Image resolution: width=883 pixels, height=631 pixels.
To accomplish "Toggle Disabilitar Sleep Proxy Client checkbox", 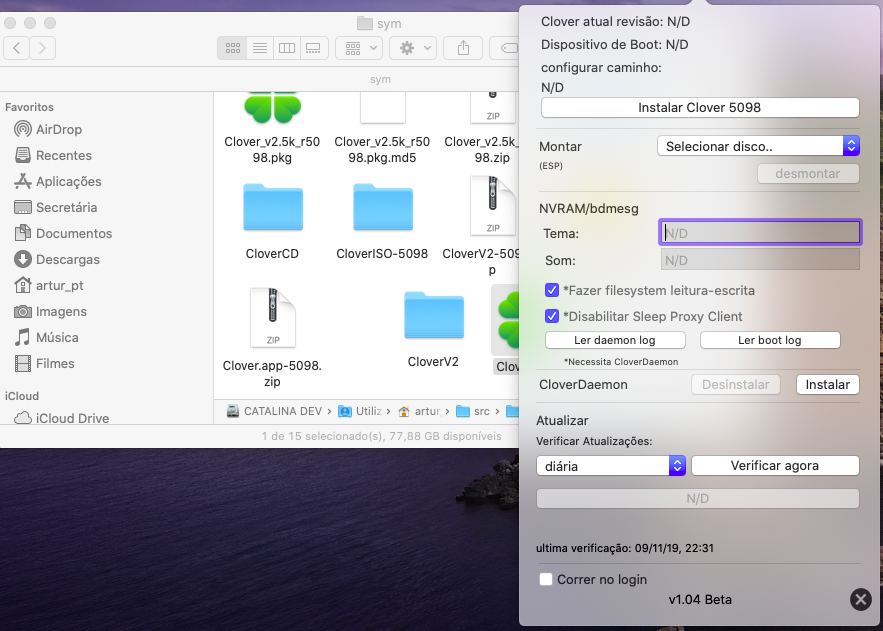I will tap(552, 316).
